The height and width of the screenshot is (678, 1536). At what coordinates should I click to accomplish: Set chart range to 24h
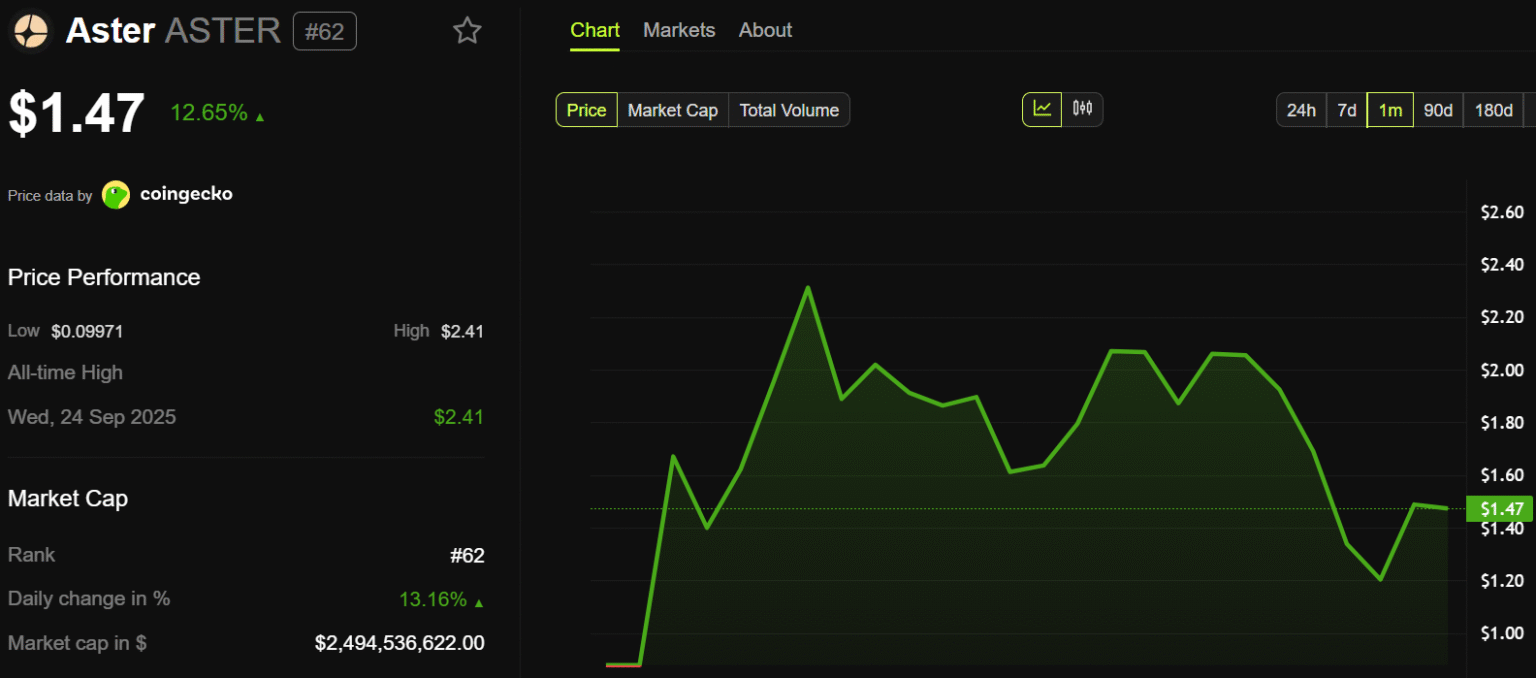[1301, 110]
